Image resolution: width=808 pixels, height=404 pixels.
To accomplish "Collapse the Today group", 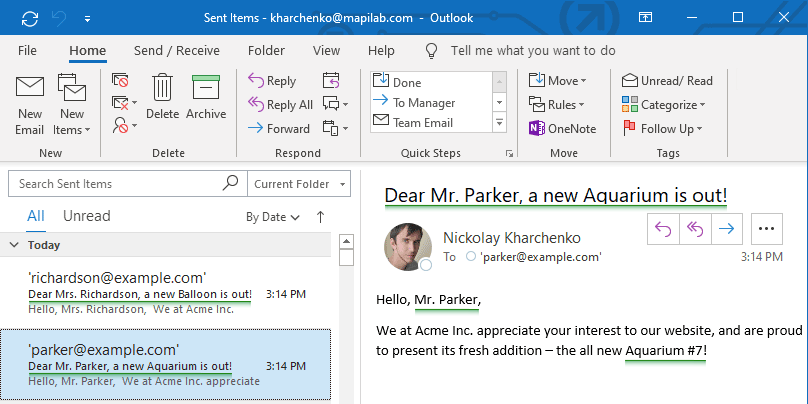I will pos(15,245).
